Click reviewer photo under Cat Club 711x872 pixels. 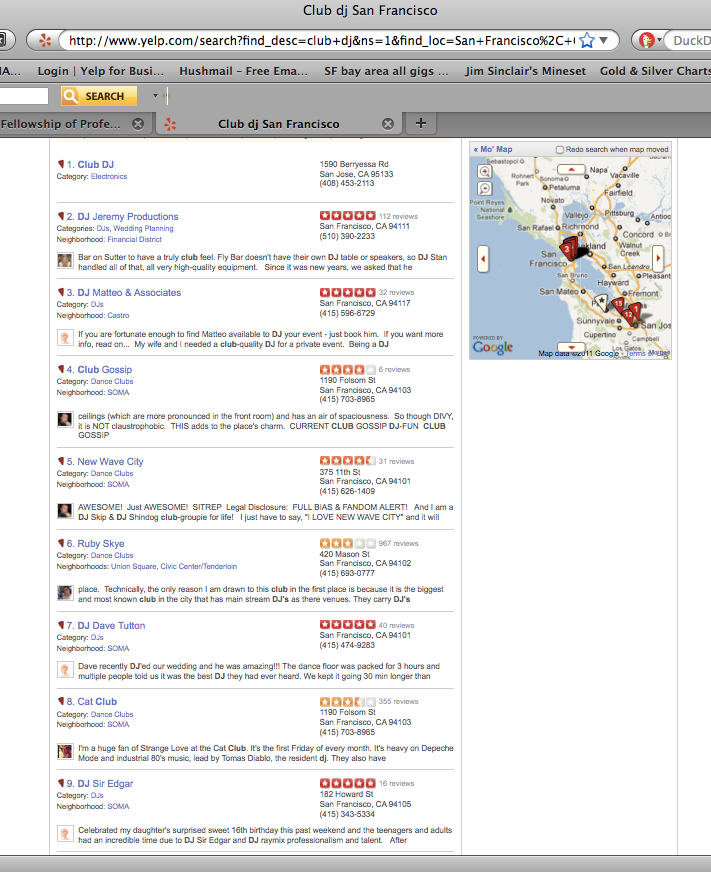(65, 751)
